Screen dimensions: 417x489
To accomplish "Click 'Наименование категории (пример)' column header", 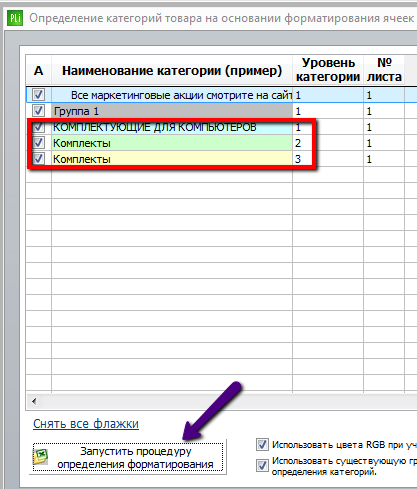I will coord(172,70).
